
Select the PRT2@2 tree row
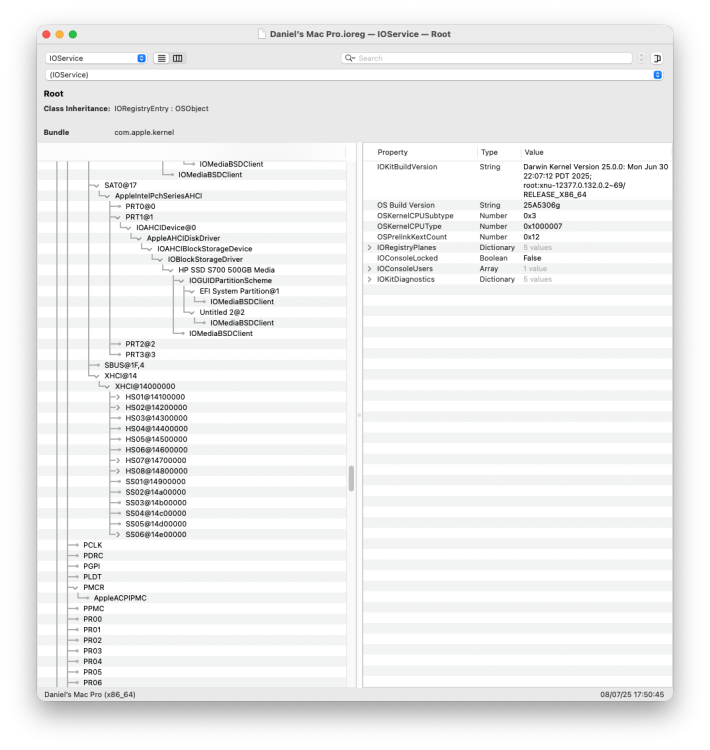tap(192, 344)
